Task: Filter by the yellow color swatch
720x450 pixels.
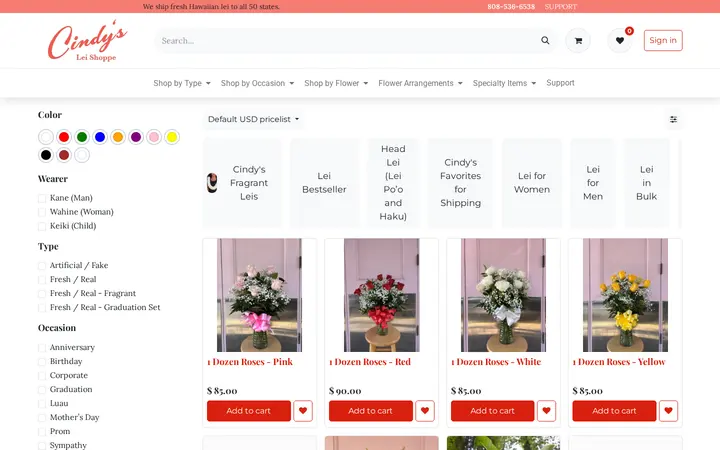Action: pyautogui.click(x=172, y=137)
